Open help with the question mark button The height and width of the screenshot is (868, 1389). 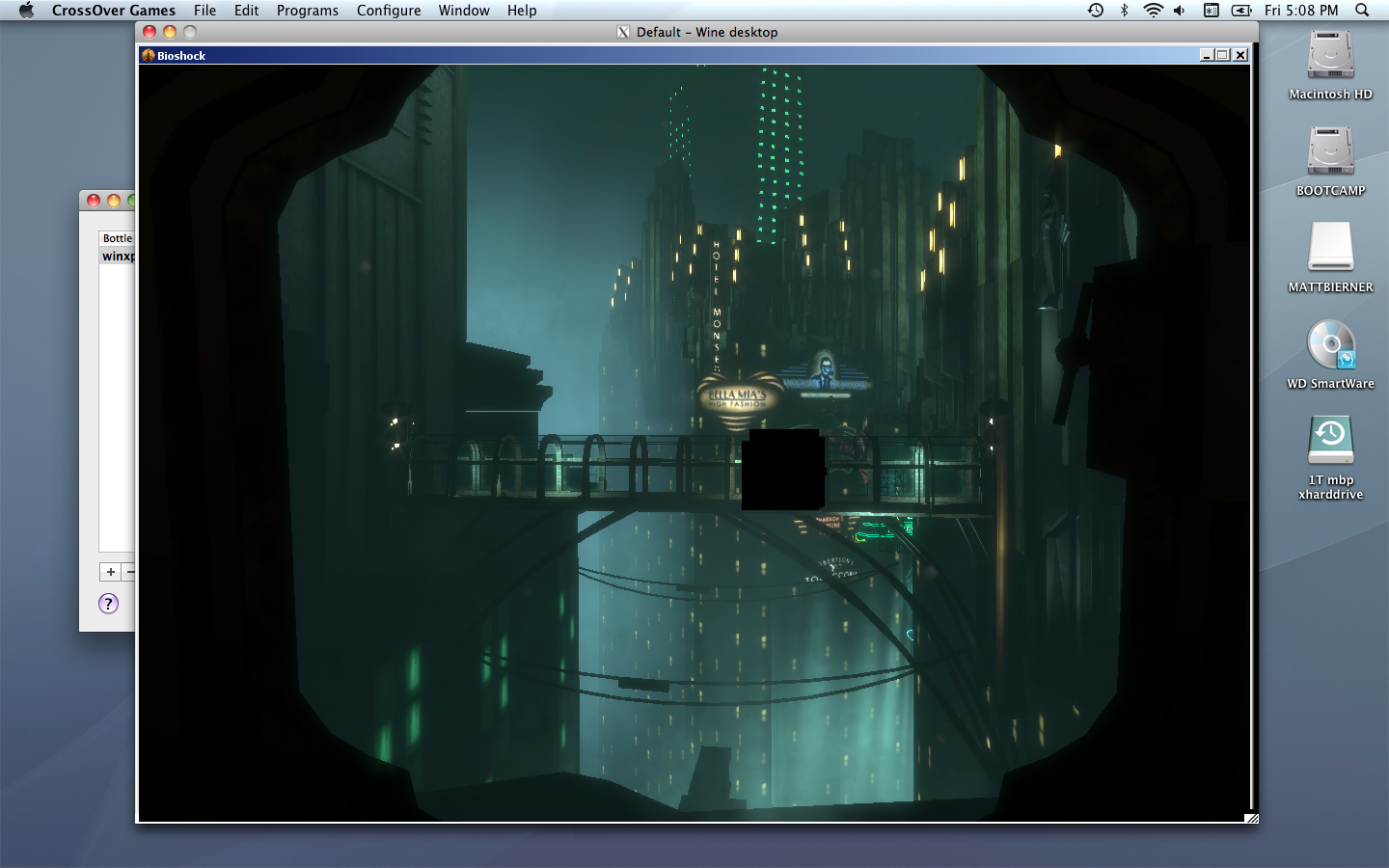[x=108, y=604]
